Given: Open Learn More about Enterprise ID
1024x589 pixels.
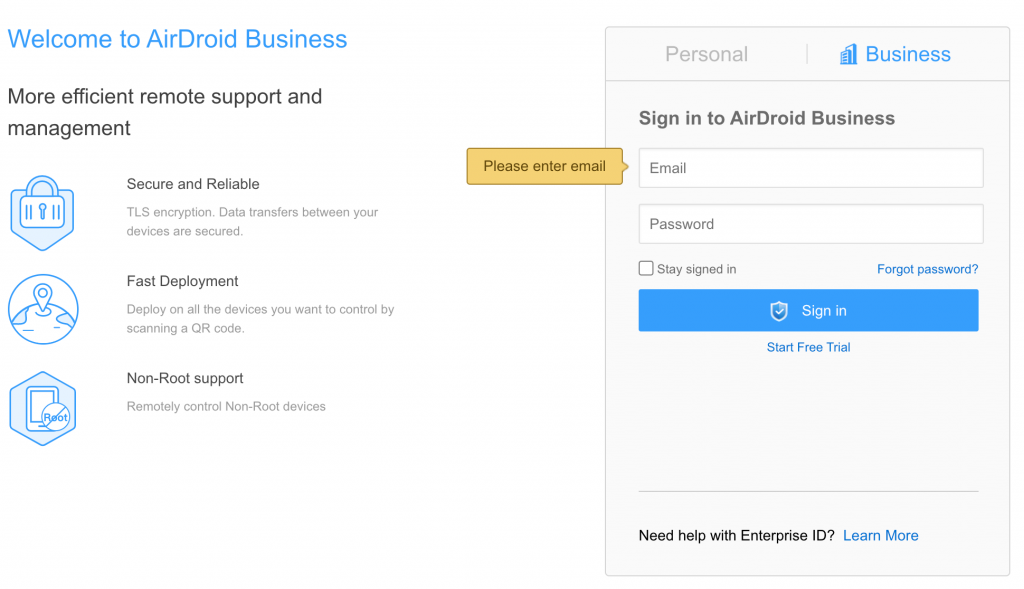Looking at the screenshot, I should click(x=880, y=535).
